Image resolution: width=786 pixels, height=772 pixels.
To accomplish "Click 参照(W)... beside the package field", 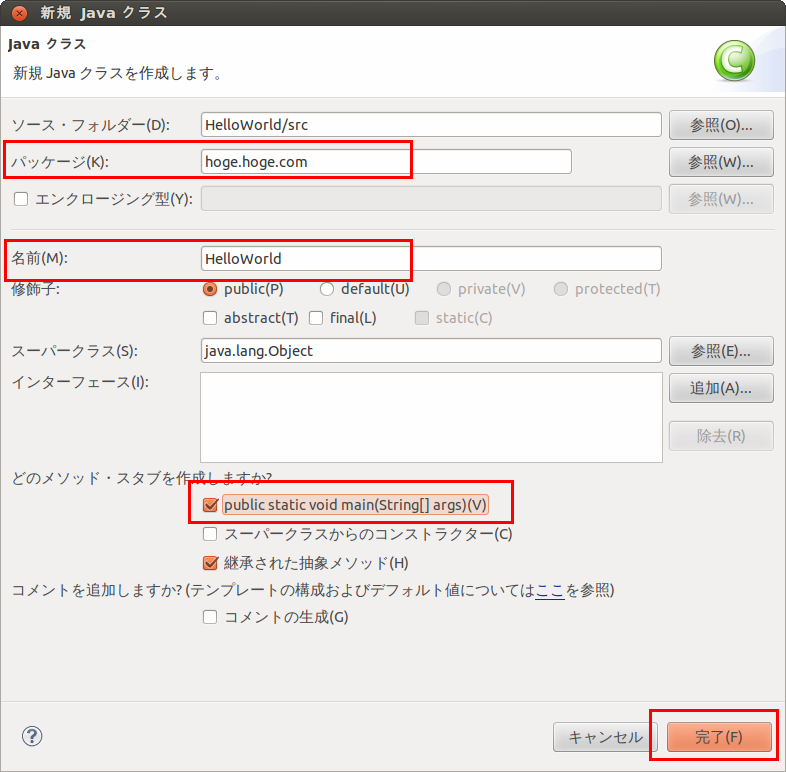I will [721, 162].
